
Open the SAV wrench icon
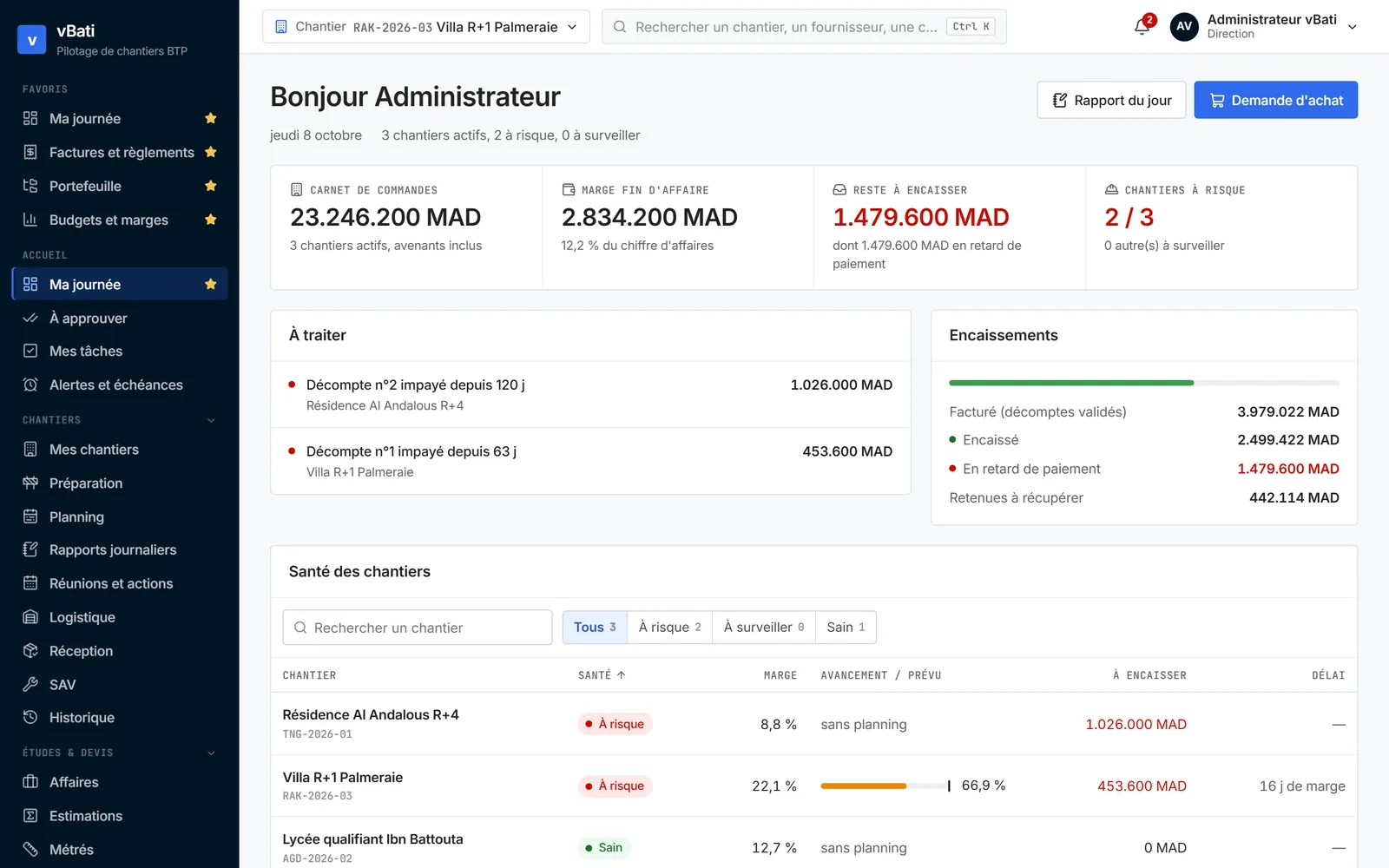click(x=30, y=685)
